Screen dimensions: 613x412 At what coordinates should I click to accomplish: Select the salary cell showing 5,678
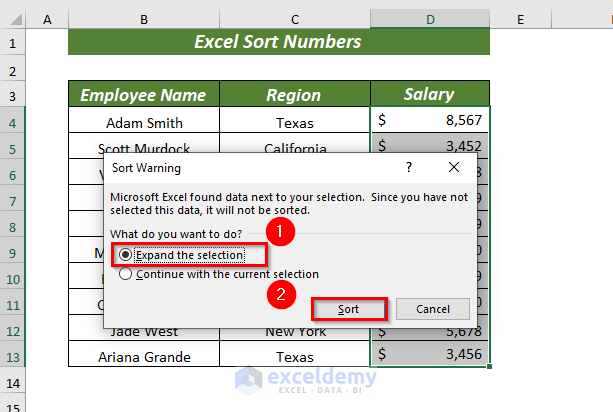pyautogui.click(x=430, y=333)
